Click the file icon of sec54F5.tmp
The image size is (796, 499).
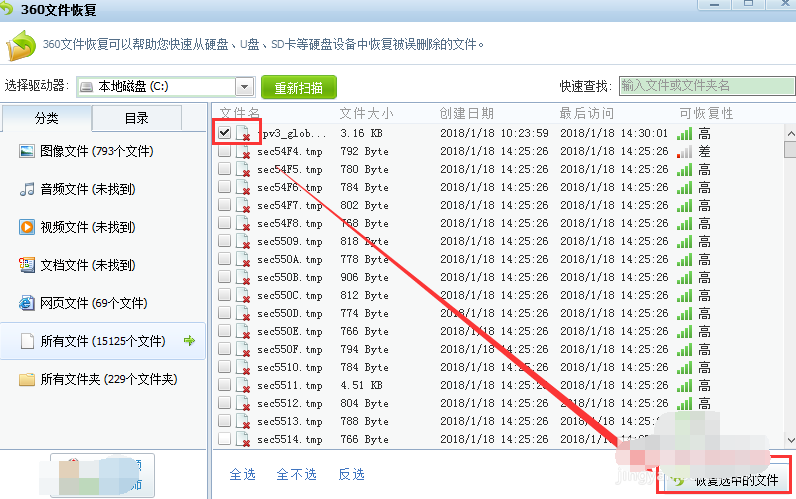click(x=244, y=170)
